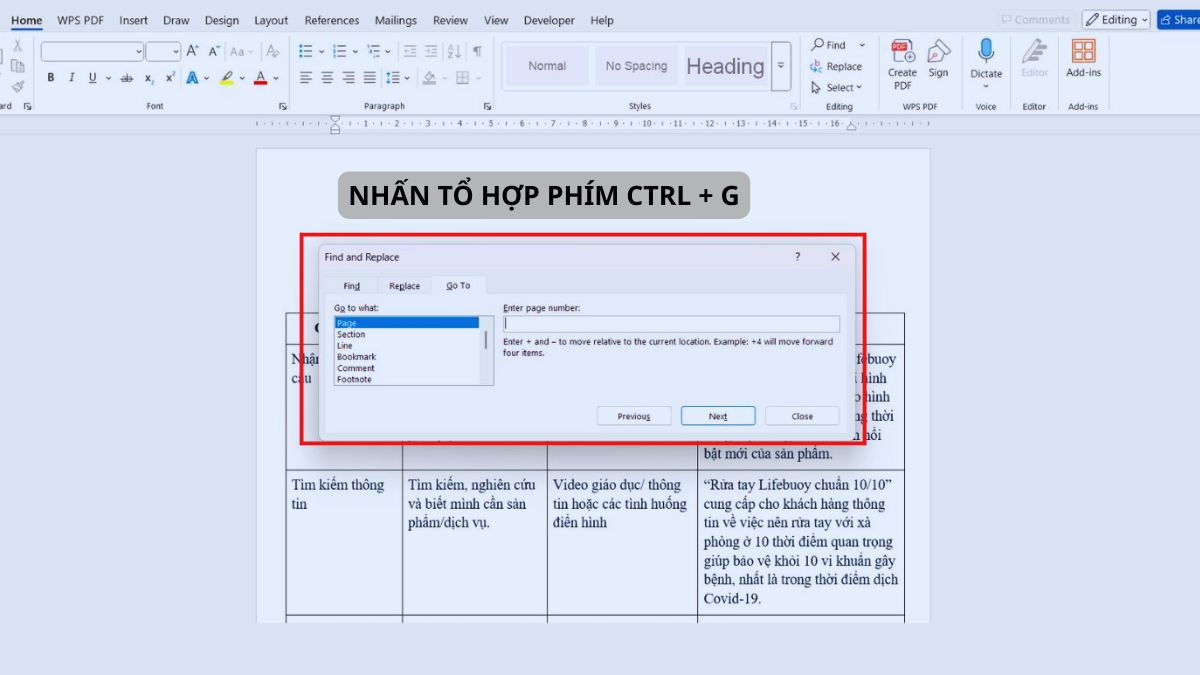Apply paragraph shading
Image resolution: width=1200 pixels, height=675 pixels.
(x=429, y=78)
